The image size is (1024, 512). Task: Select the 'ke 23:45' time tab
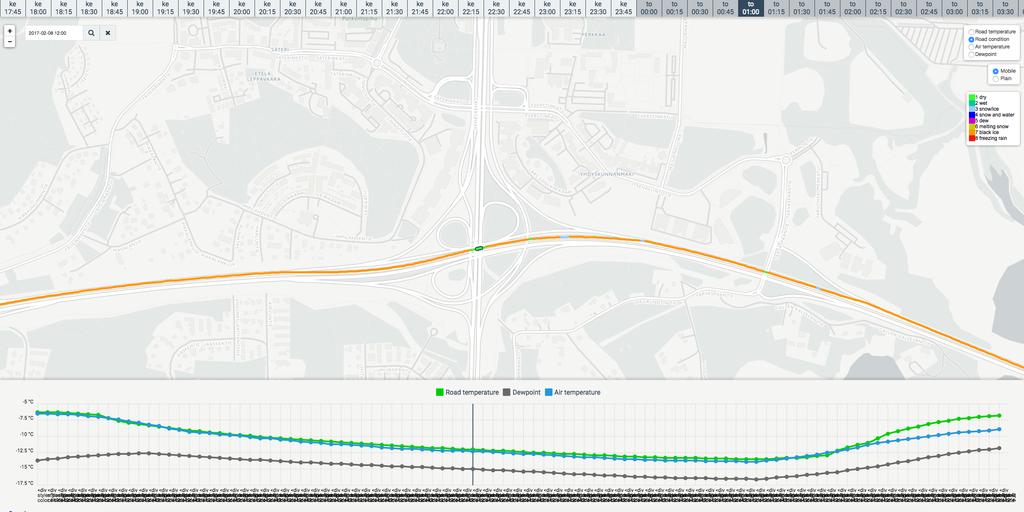coord(624,8)
